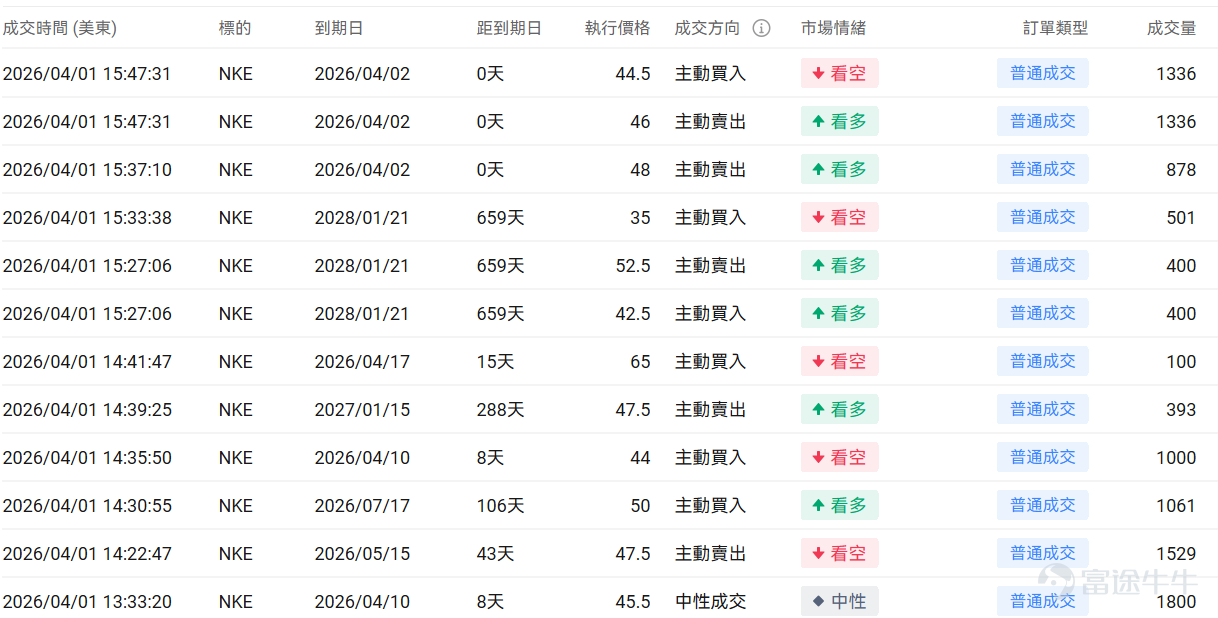Click the 看多 tag in the 42.5 strike row
This screenshot has height=618, width=1218.
tap(840, 313)
